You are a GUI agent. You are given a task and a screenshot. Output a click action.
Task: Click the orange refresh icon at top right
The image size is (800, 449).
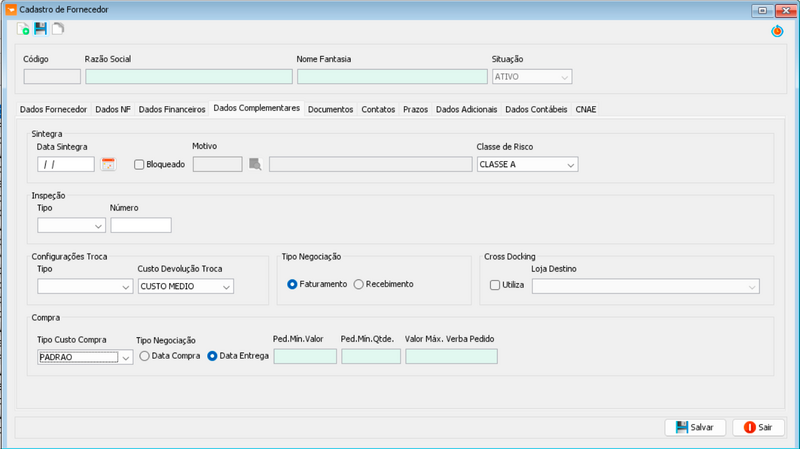coord(777,31)
